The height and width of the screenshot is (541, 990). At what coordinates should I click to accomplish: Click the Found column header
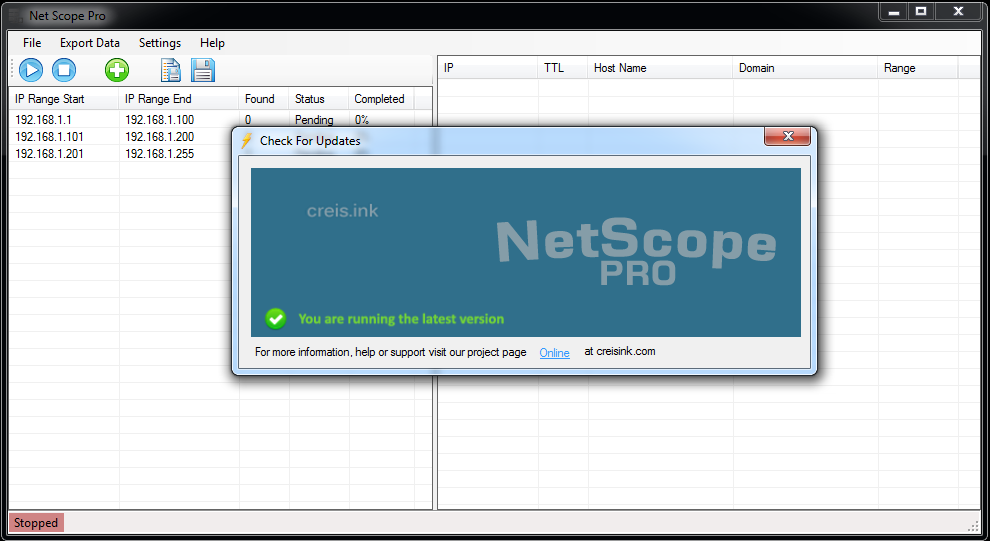264,99
